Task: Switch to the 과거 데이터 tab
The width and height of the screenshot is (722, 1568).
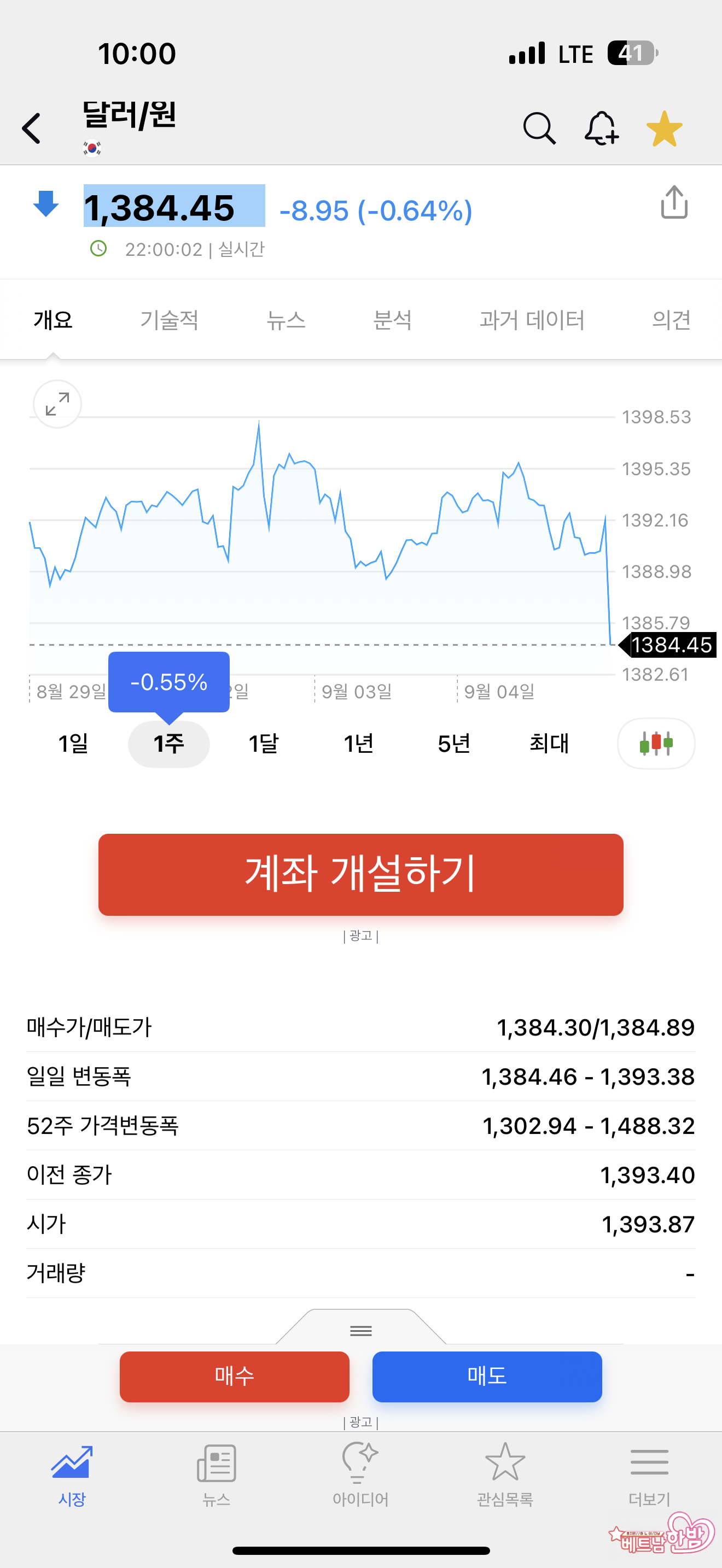Action: 532,320
